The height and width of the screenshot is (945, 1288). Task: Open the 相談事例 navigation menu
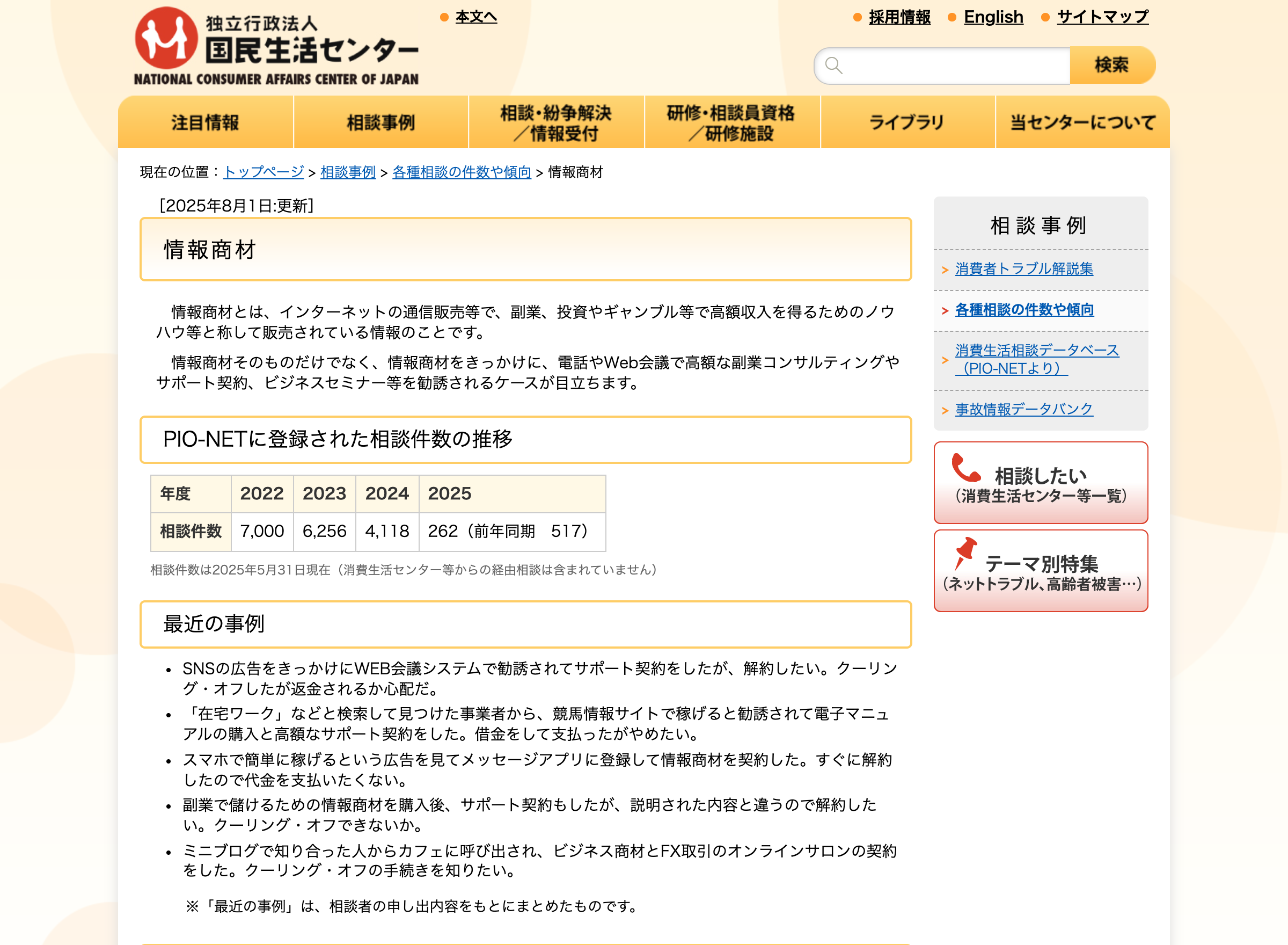point(380,122)
